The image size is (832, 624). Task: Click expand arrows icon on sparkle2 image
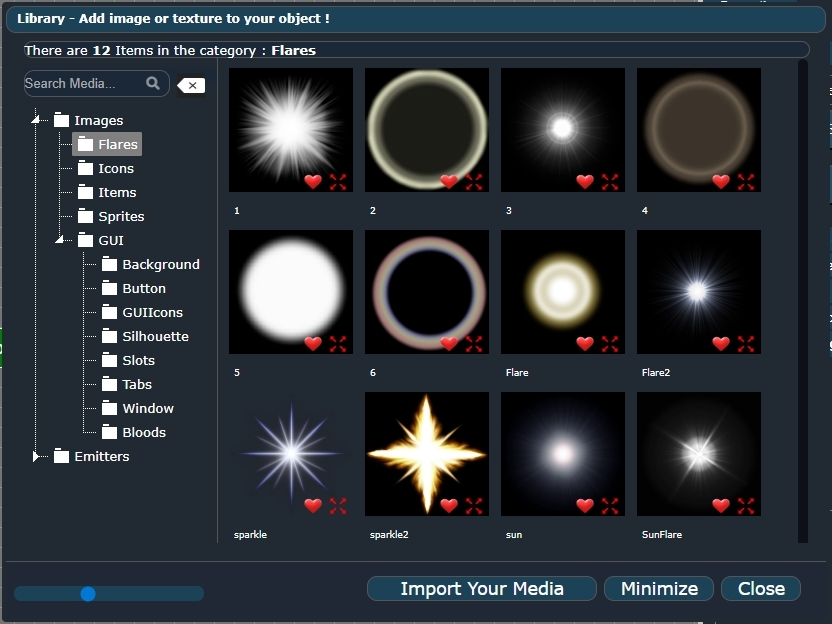click(474, 506)
